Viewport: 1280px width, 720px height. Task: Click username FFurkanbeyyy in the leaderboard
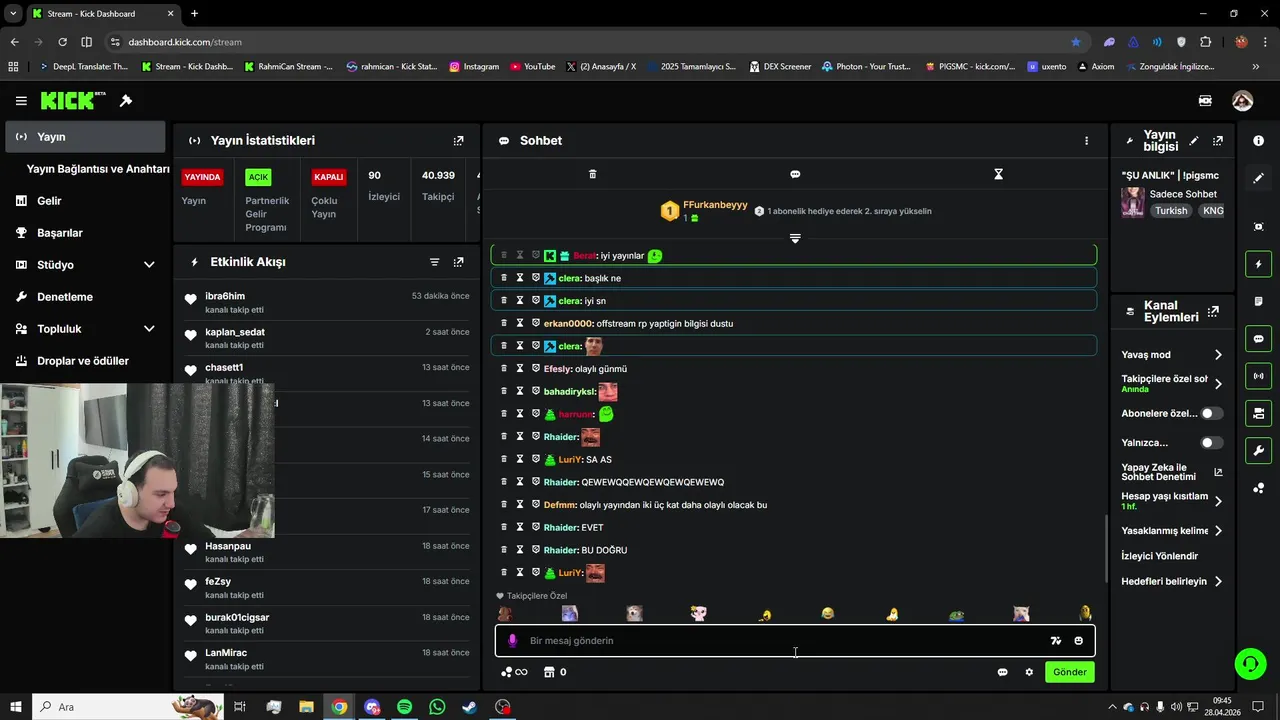pyautogui.click(x=715, y=205)
